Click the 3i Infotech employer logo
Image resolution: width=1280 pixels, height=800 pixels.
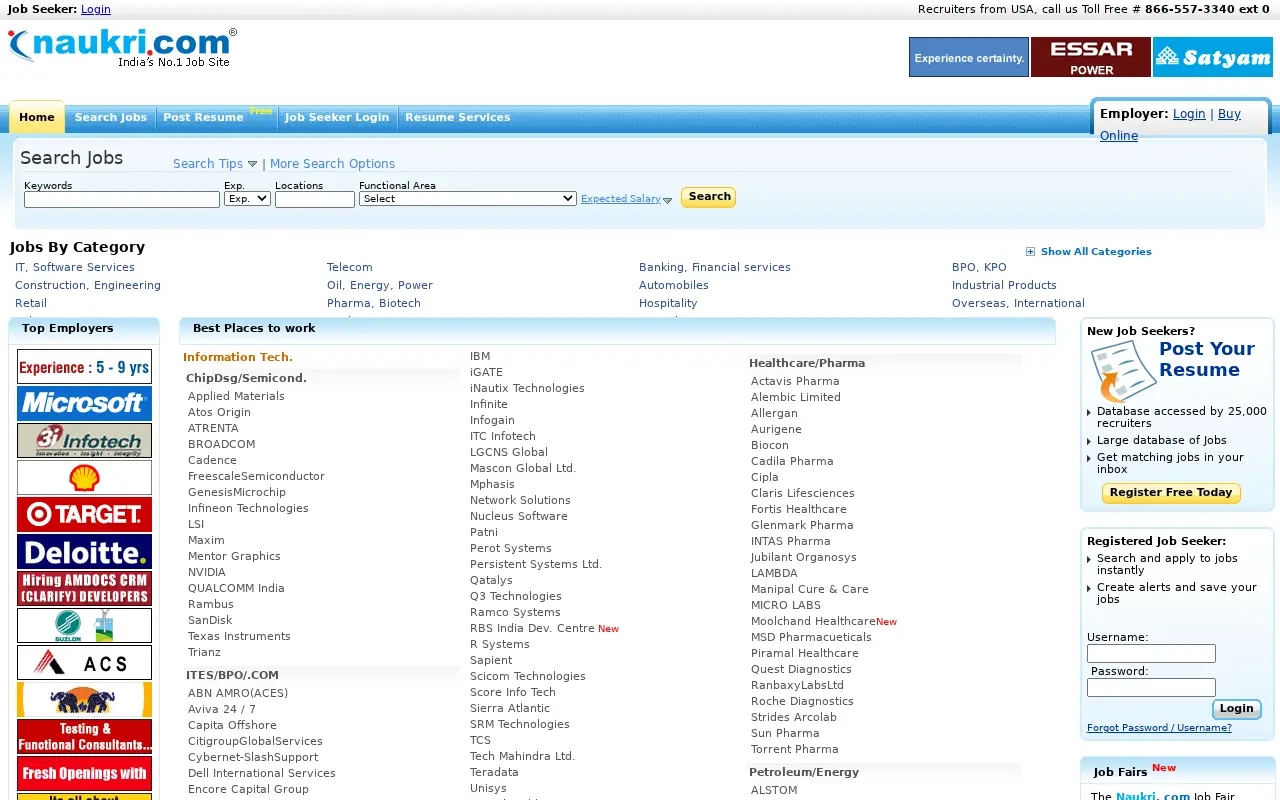[x=84, y=441]
